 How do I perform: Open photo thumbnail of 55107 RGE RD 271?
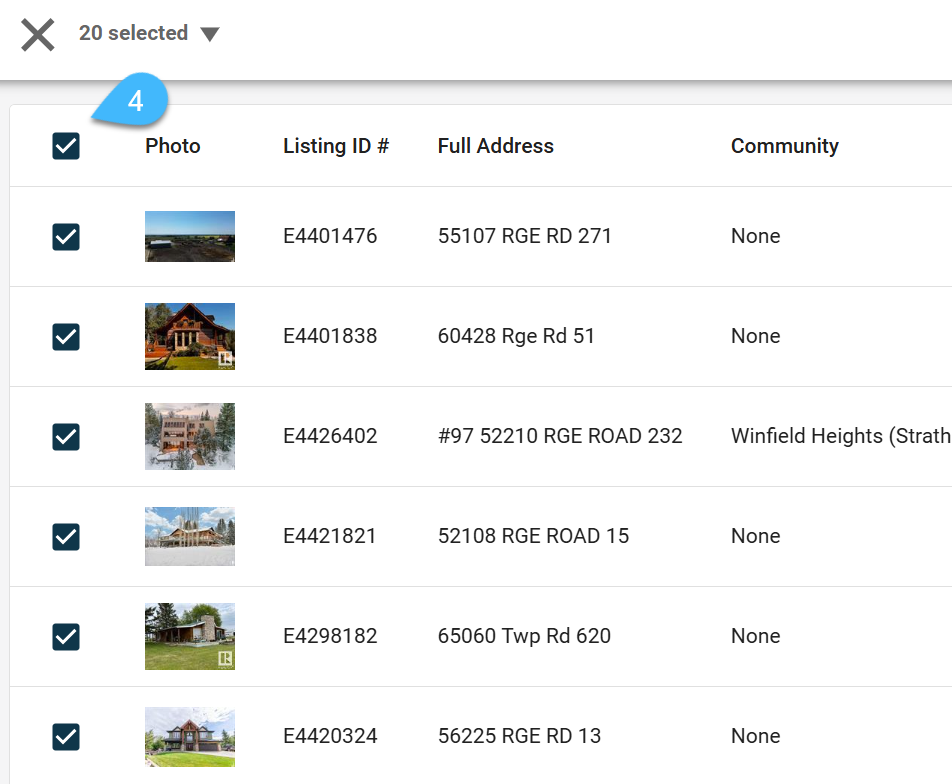(189, 236)
